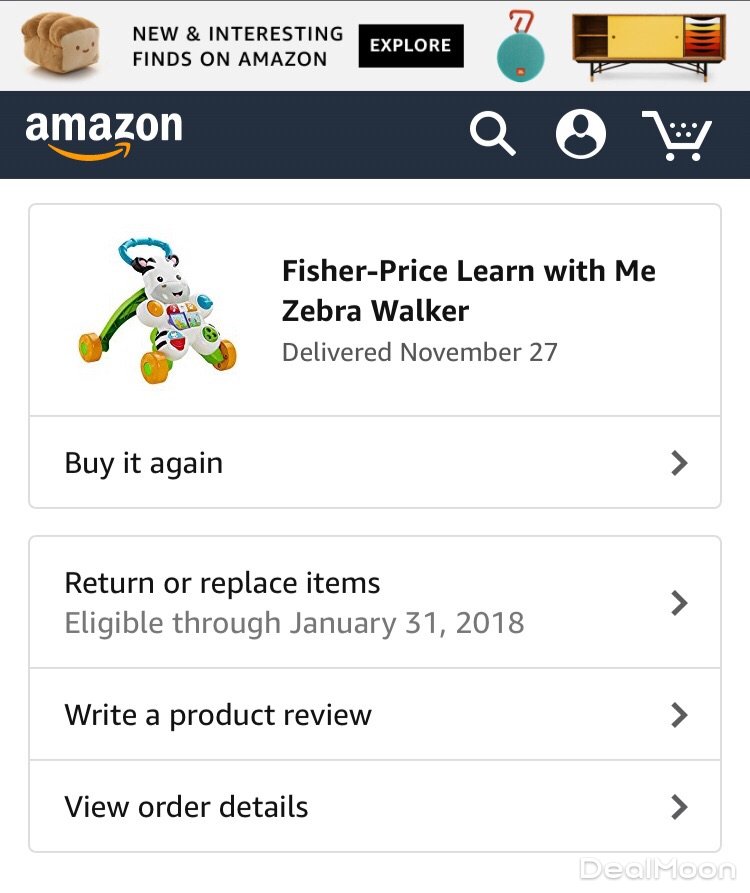This screenshot has height=893, width=750.
Task: Expand the Return or replace items chevron
Action: click(x=679, y=603)
